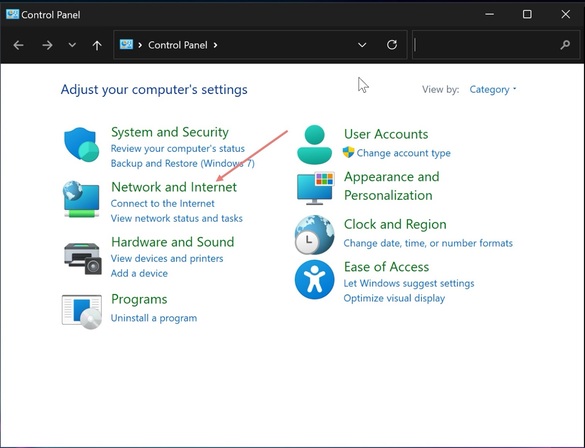Open the View by Category dropdown
Image resolution: width=585 pixels, height=448 pixels.
coord(493,90)
